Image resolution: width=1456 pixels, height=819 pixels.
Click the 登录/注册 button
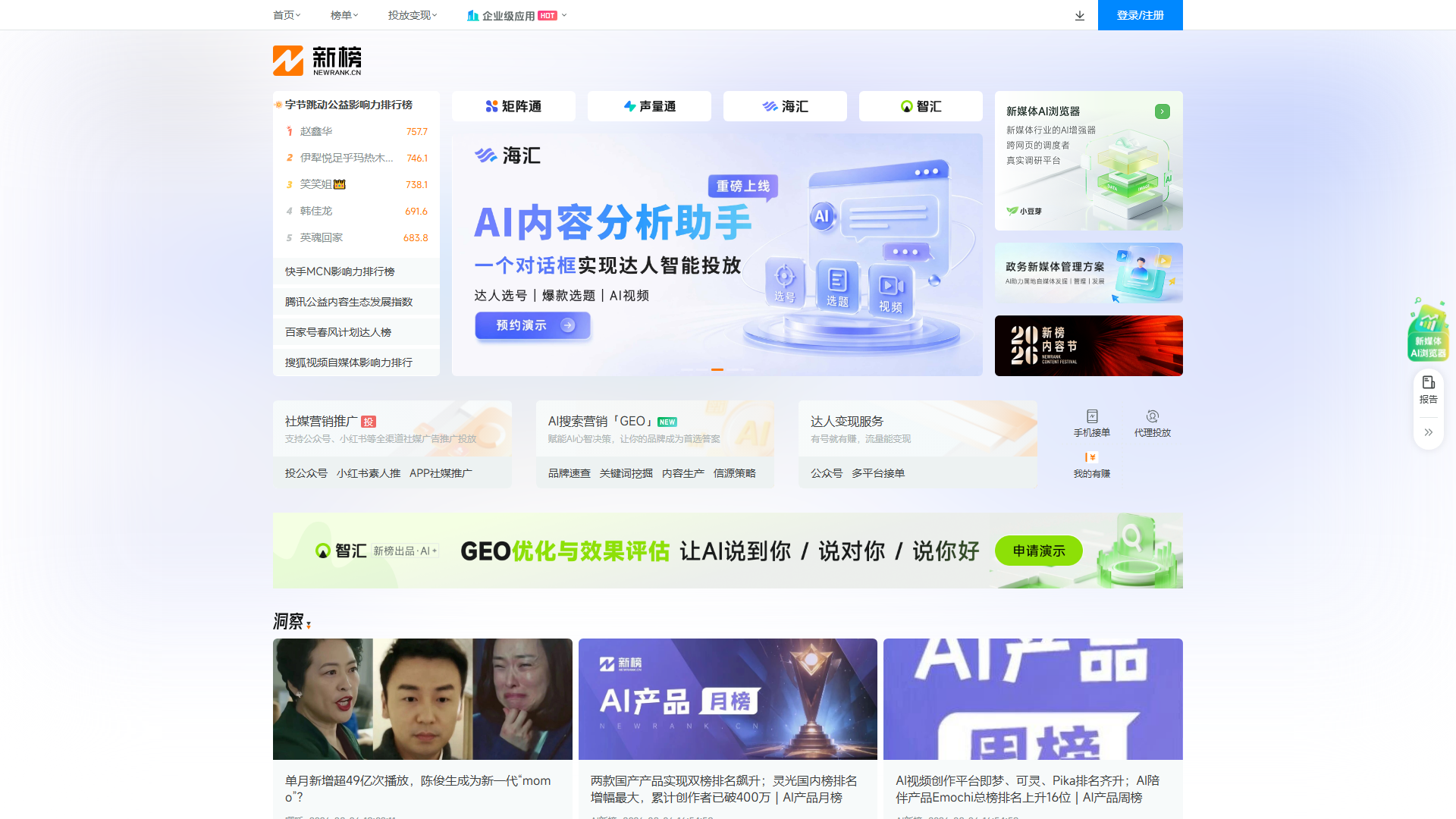(x=1141, y=15)
